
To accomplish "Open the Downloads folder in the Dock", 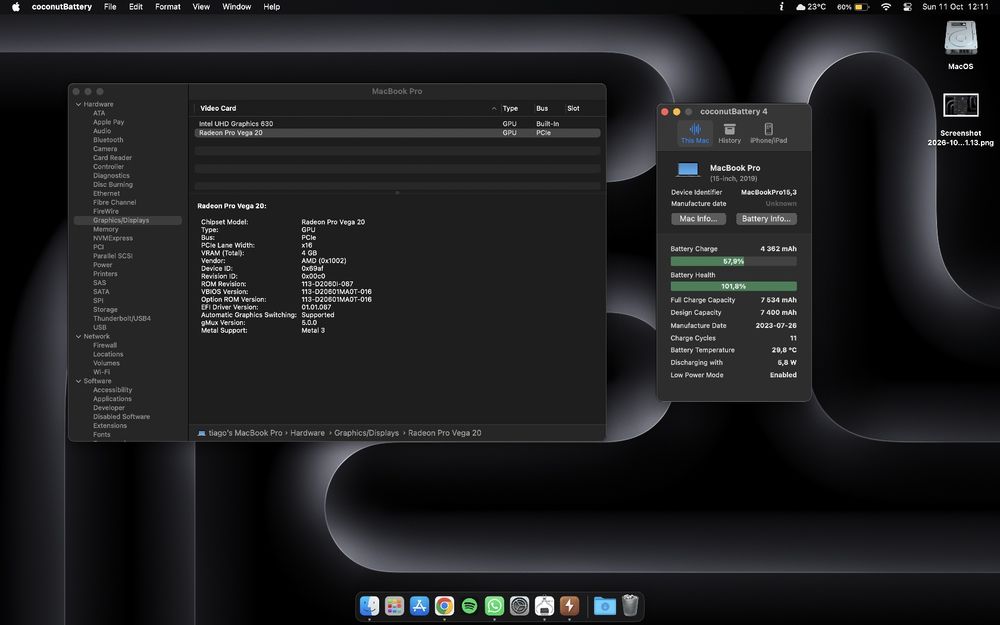I will pyautogui.click(x=605, y=605).
